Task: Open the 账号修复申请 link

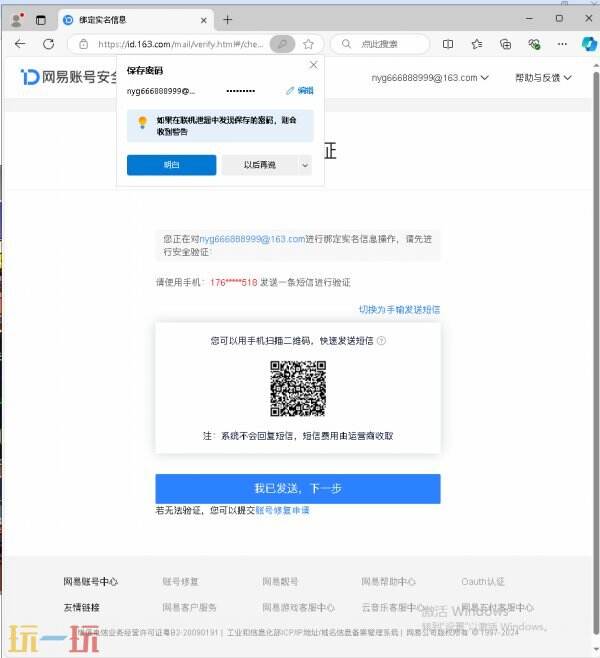Action: pos(282,510)
